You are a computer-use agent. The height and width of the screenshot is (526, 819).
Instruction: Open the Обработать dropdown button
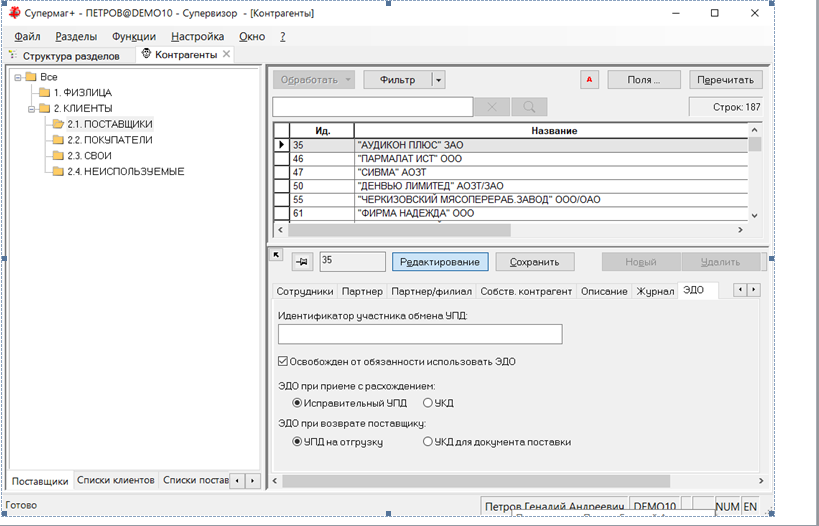tap(313, 80)
